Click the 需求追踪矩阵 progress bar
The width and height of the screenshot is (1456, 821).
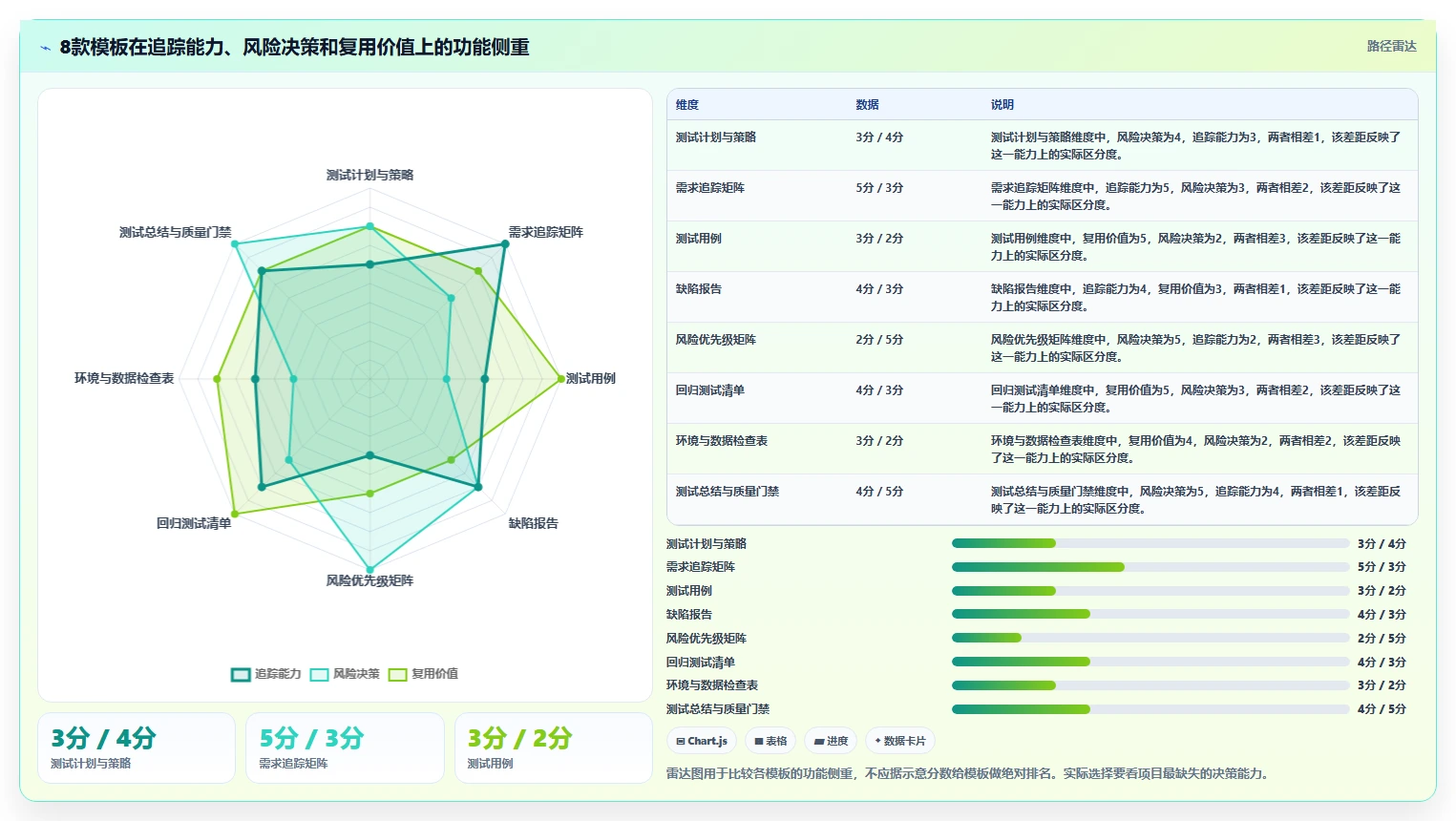1150,567
